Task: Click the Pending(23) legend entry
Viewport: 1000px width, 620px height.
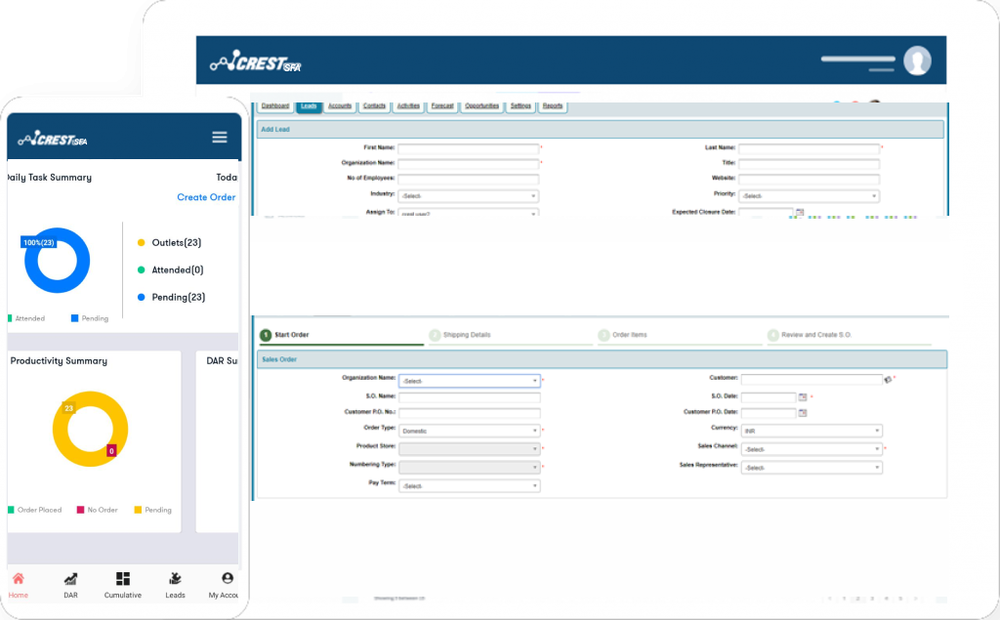Action: pyautogui.click(x=172, y=297)
